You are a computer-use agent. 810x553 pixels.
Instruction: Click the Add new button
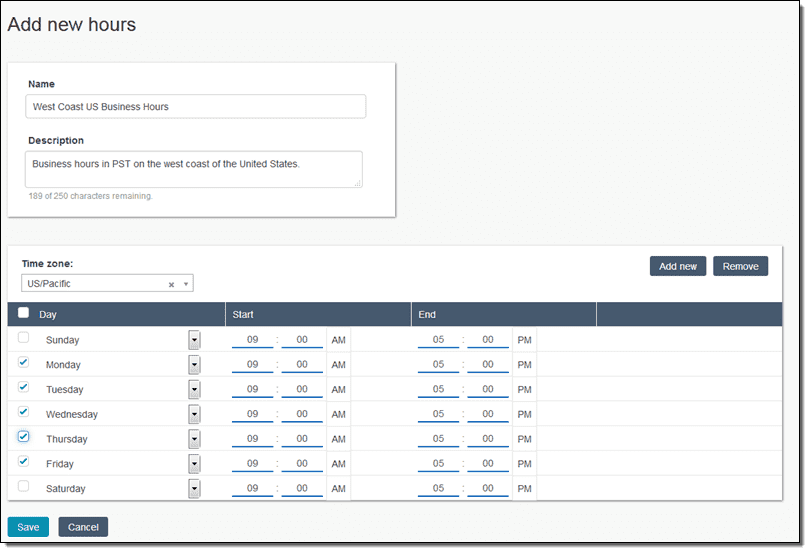tap(677, 266)
